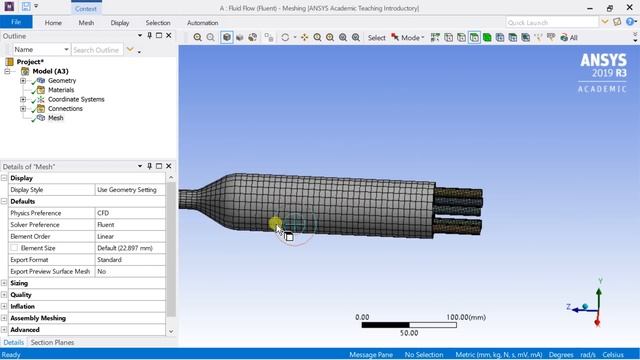Click the Search Outline input field
Viewport: 640px width, 360px height.
point(97,50)
